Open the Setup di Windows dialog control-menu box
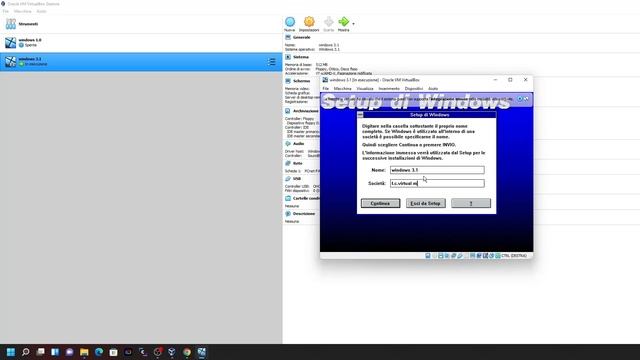The width and height of the screenshot is (640, 360). point(360,115)
